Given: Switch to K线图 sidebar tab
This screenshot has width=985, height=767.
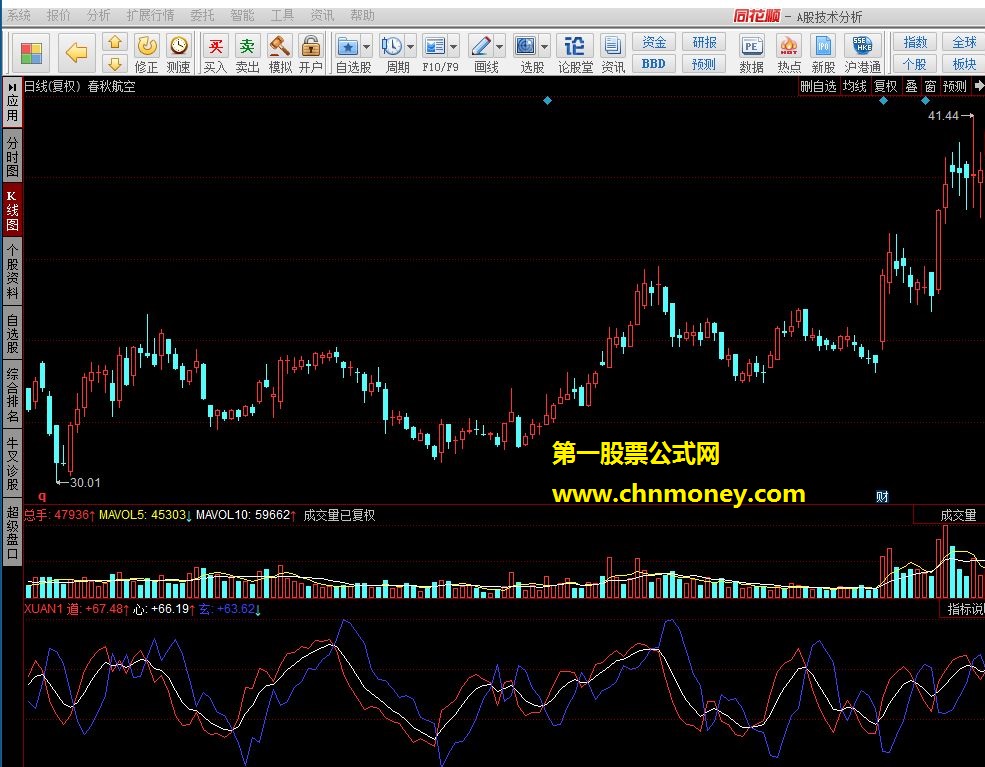Looking at the screenshot, I should pyautogui.click(x=12, y=210).
